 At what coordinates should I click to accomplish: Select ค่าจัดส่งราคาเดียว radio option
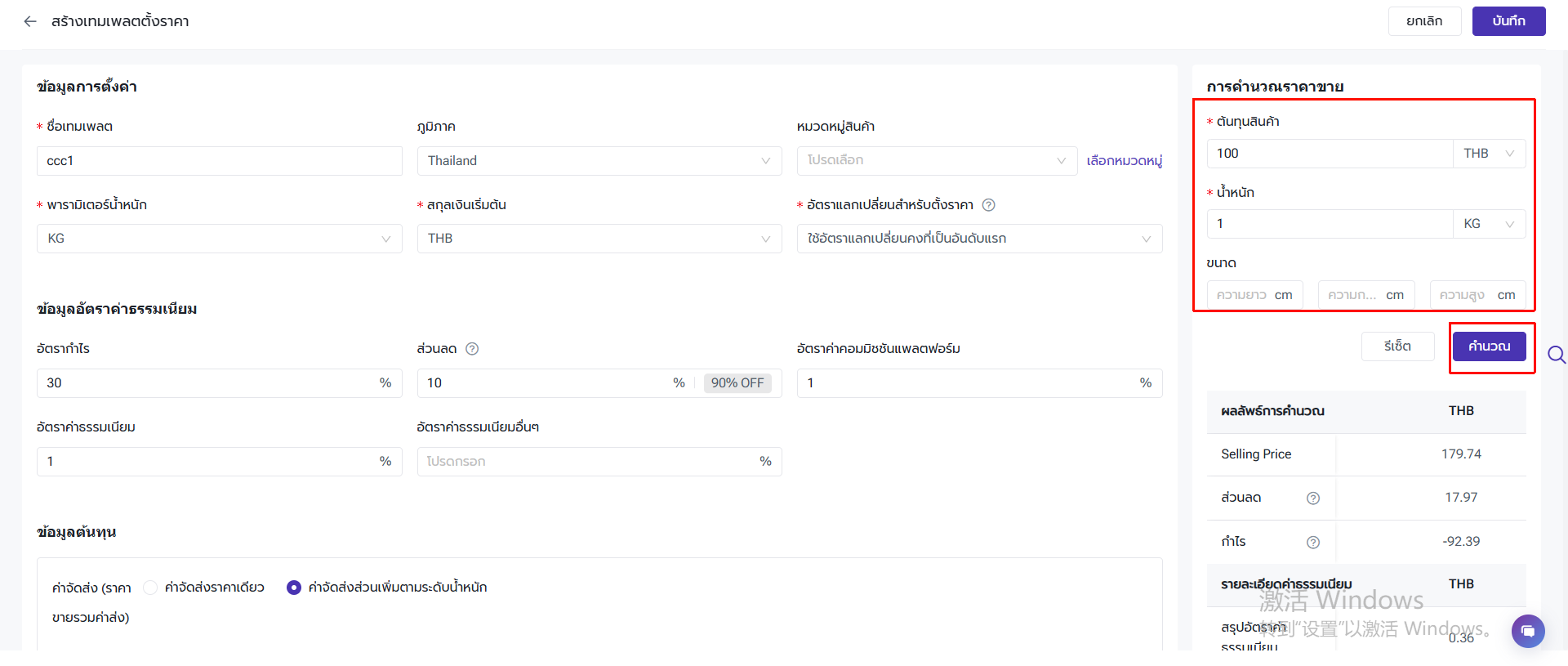coord(150,588)
